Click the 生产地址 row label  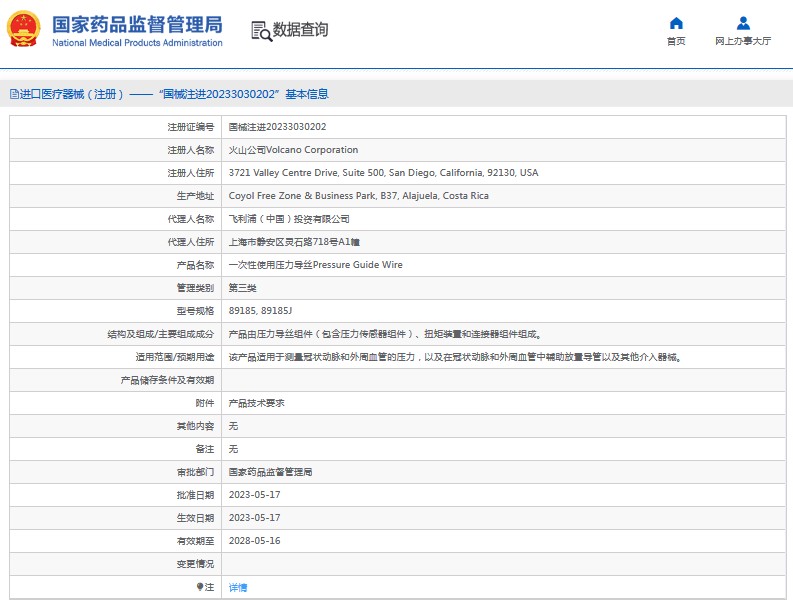point(195,196)
